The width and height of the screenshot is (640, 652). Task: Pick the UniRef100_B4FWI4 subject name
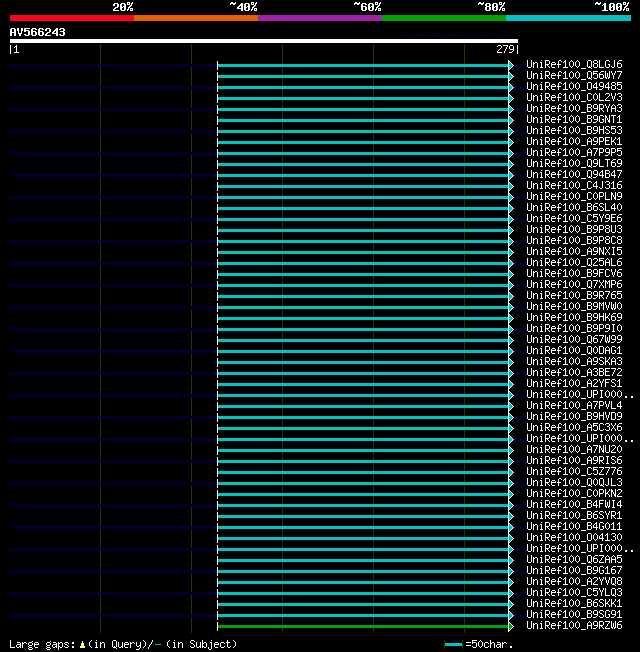[574, 504]
